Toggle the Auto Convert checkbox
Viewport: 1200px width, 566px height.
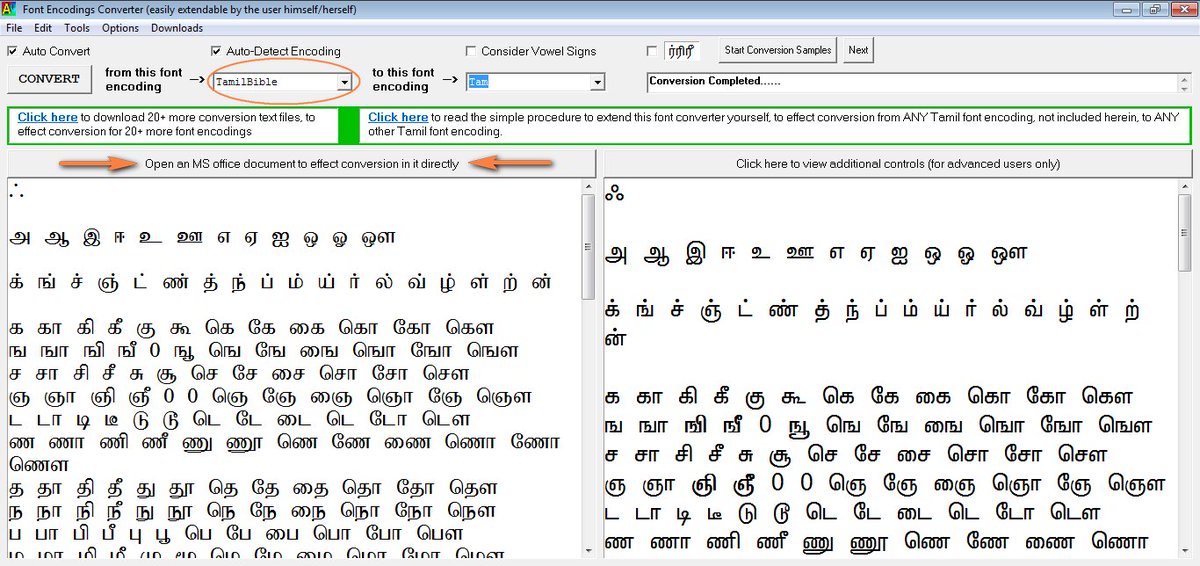point(12,51)
